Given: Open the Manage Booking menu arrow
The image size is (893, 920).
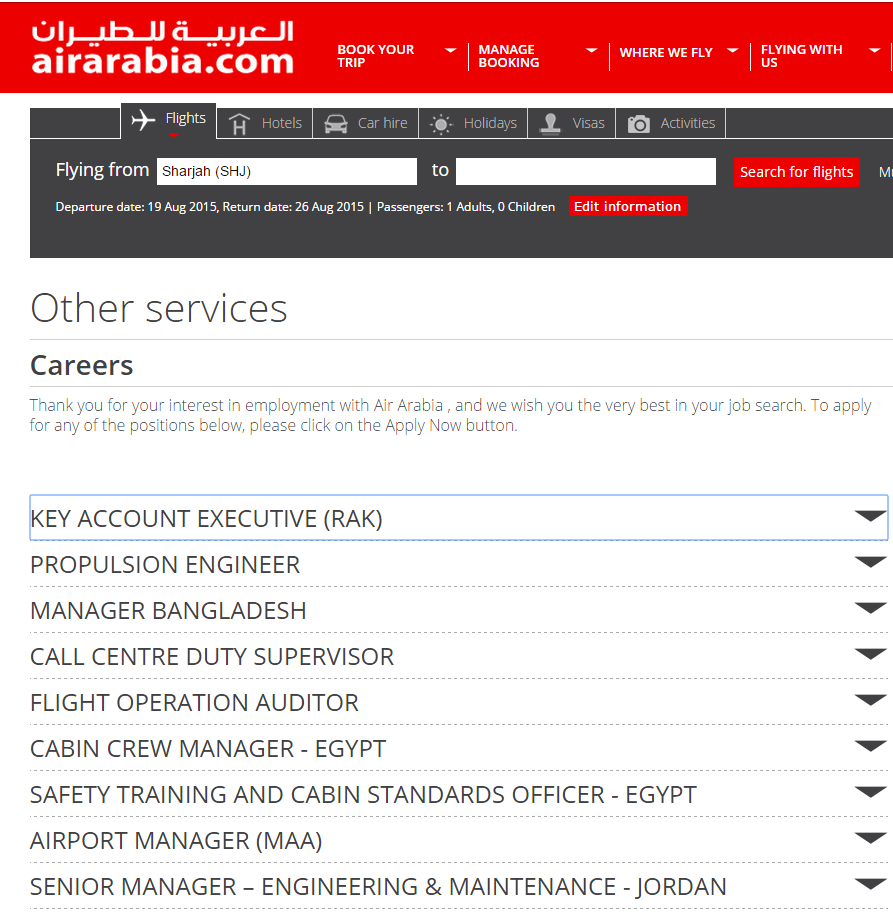Looking at the screenshot, I should point(591,50).
